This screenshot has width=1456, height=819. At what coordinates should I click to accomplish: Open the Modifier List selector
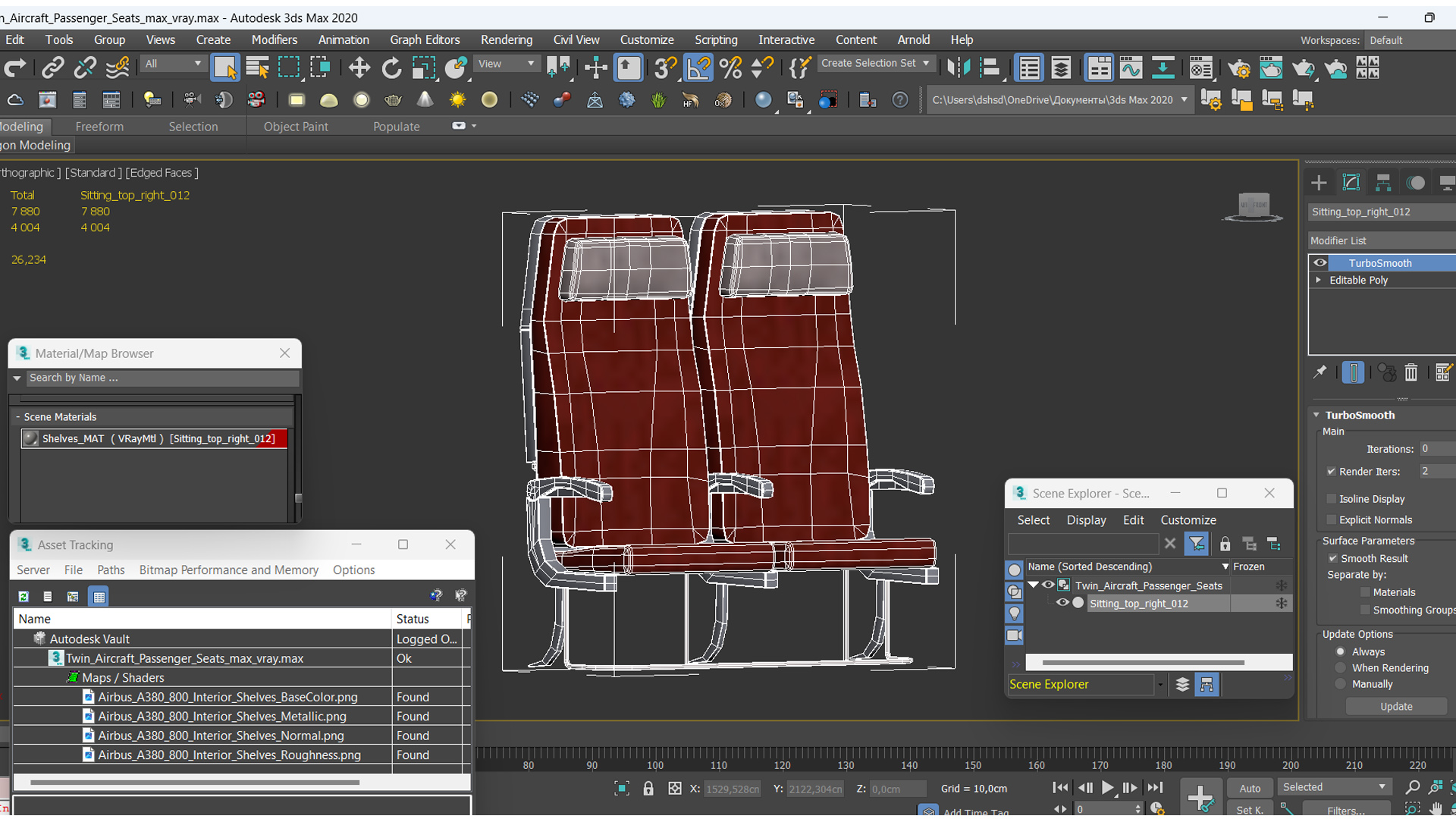pyautogui.click(x=1382, y=240)
